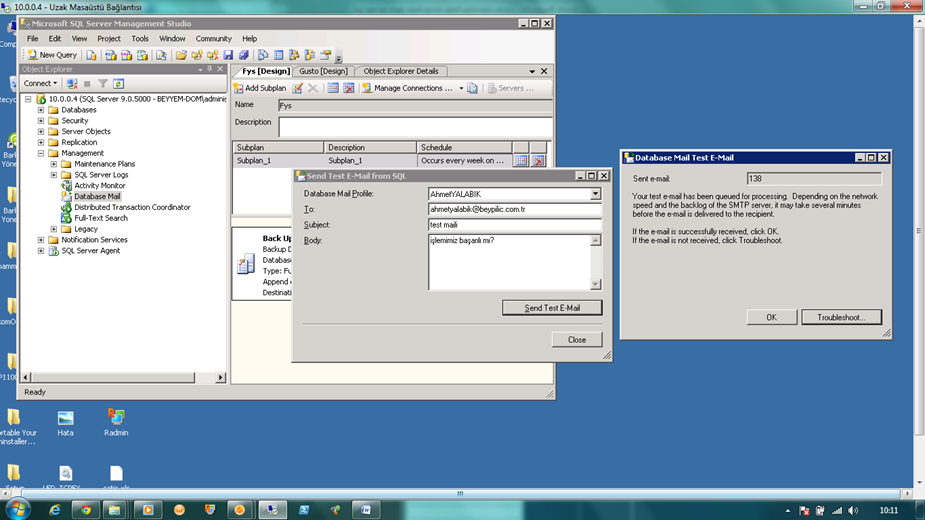Collapse the Management tree node

tap(41, 153)
